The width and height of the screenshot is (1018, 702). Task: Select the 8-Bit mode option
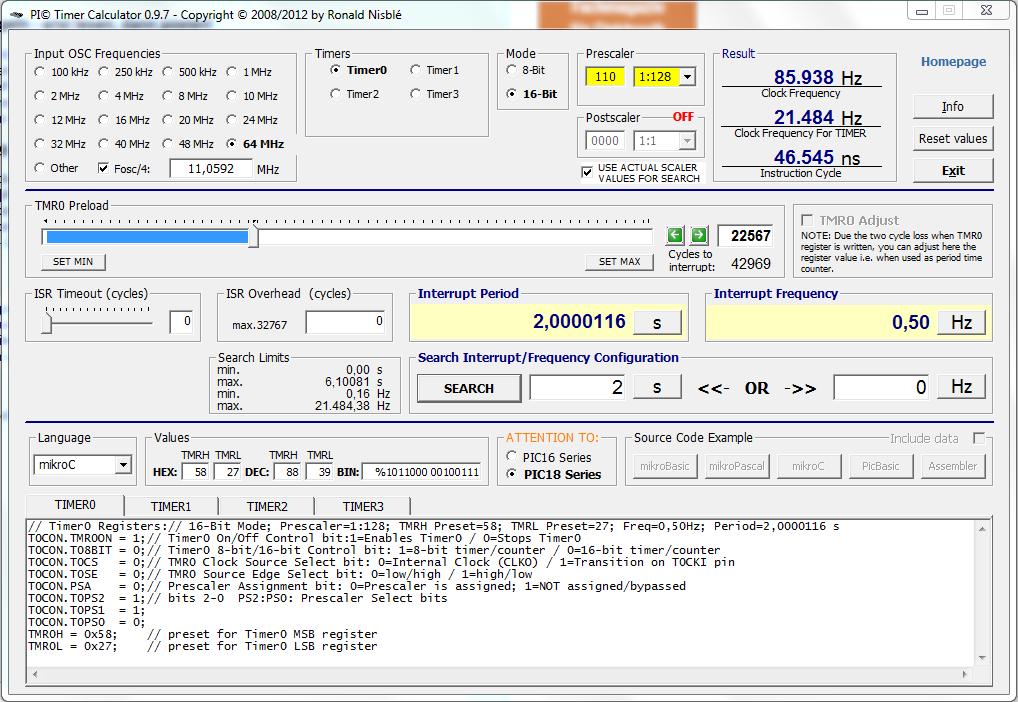[x=512, y=71]
